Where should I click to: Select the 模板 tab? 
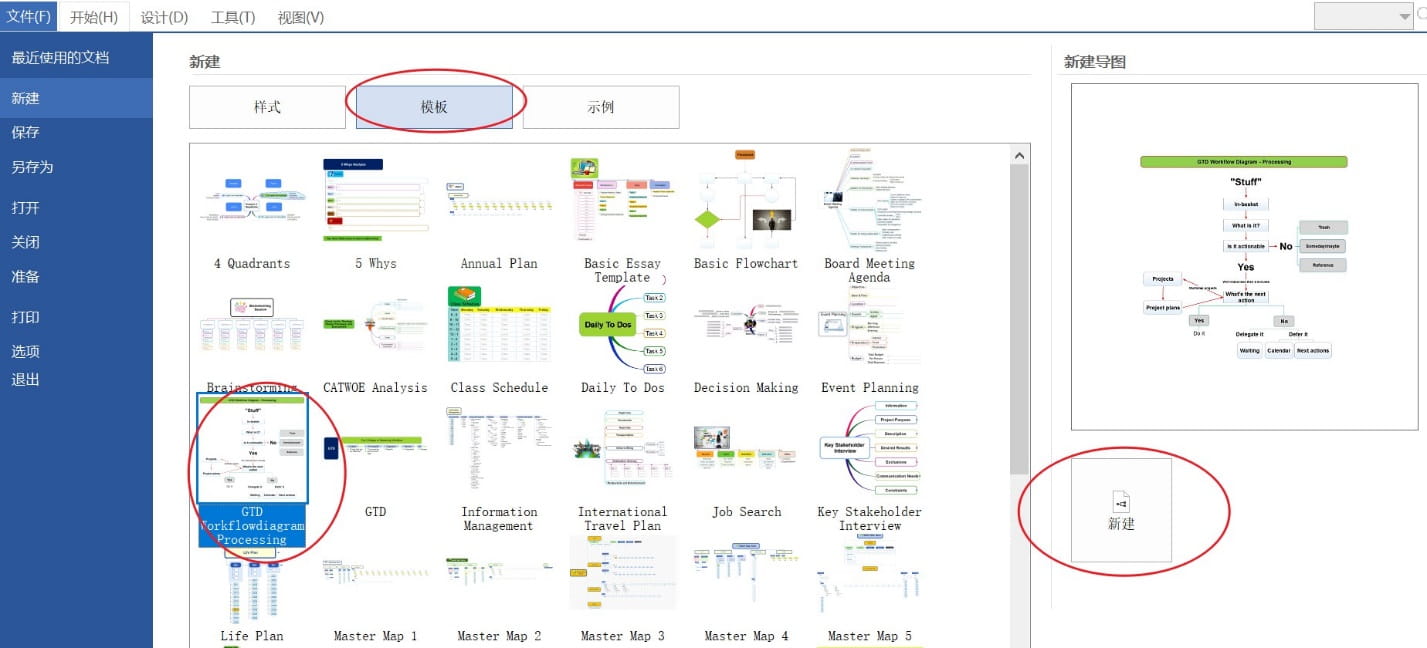(434, 107)
